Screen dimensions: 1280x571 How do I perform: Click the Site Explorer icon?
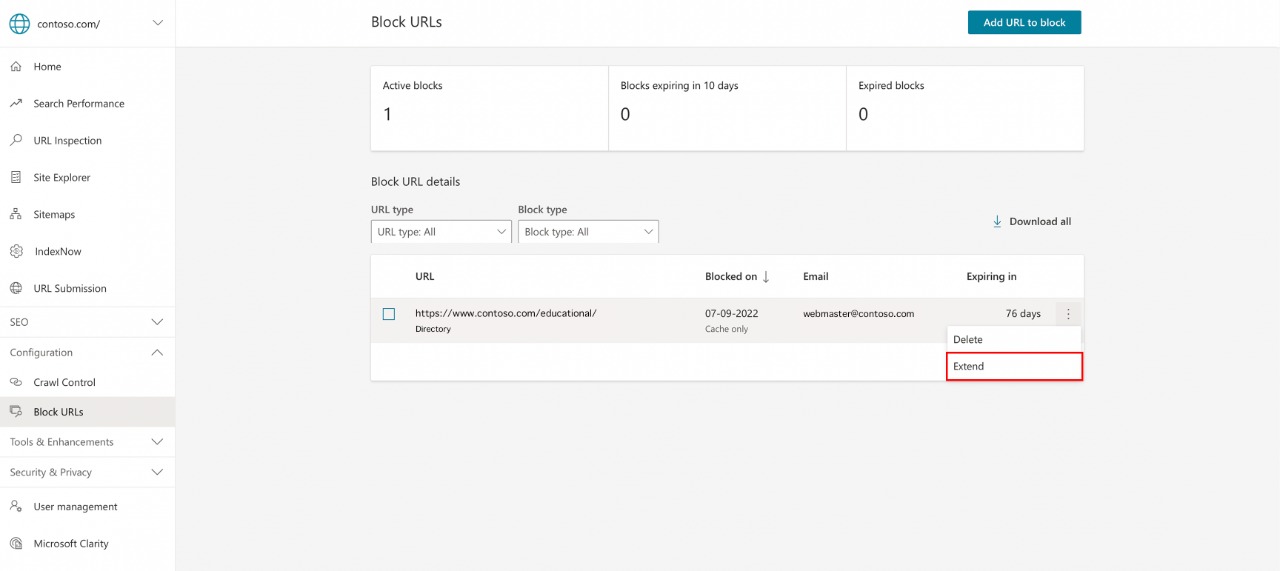[16, 178]
